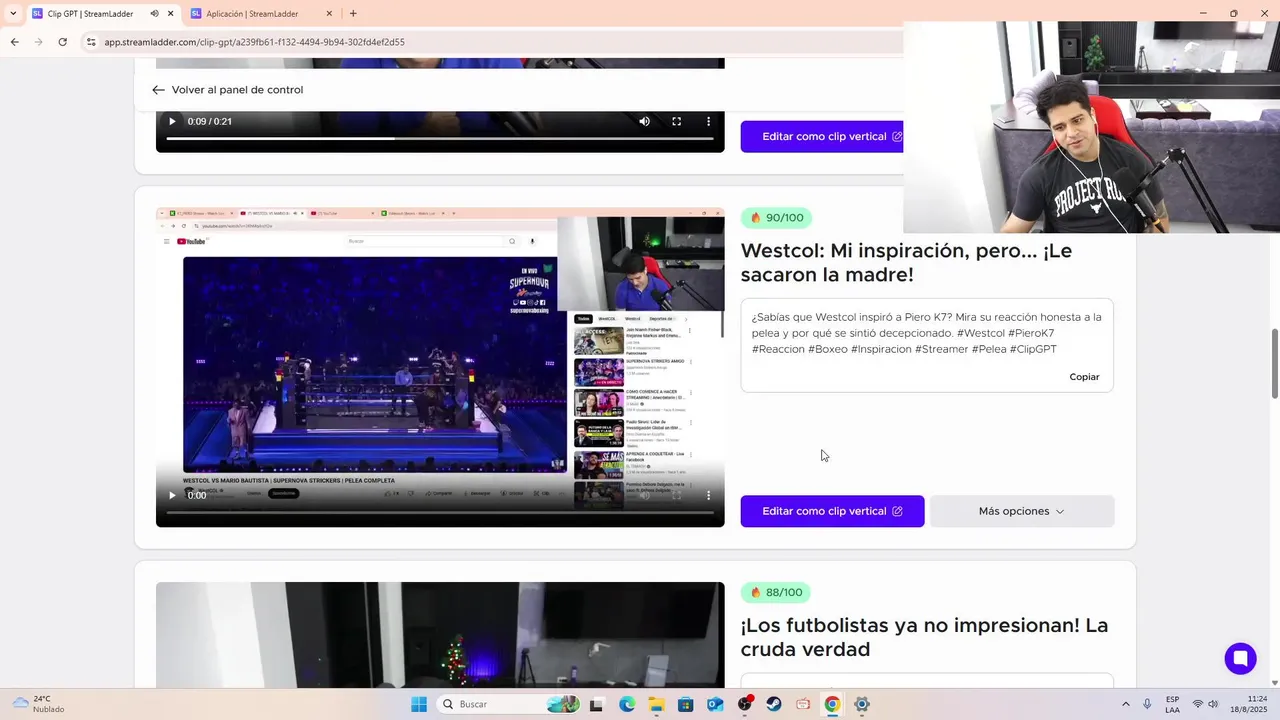1280x720 pixels.
Task: Play the Westcol fight clip video
Action: click(x=172, y=495)
